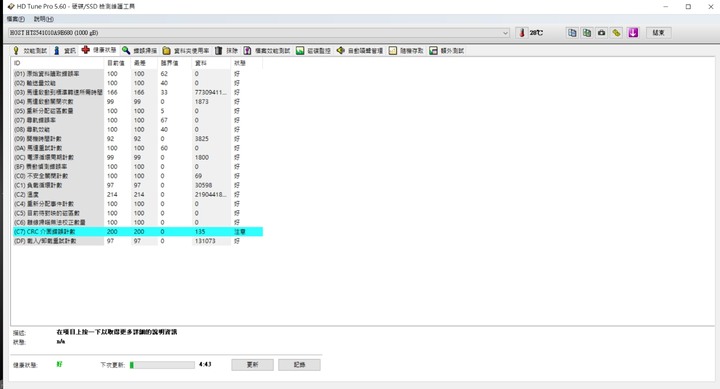Switch to the Disk Monitor tab
Viewport: 720px width, 389px height.
coord(313,51)
